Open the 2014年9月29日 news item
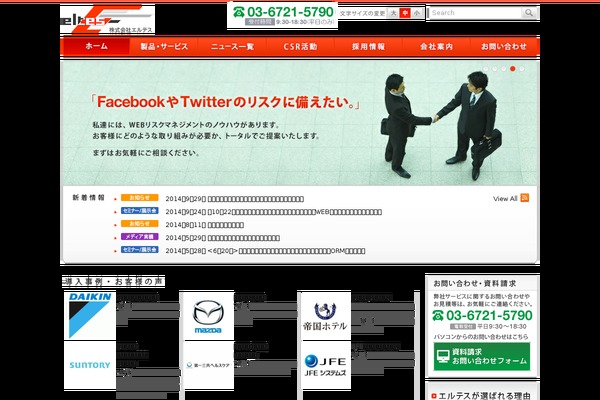Image resolution: width=600 pixels, height=400 pixels. [235, 199]
